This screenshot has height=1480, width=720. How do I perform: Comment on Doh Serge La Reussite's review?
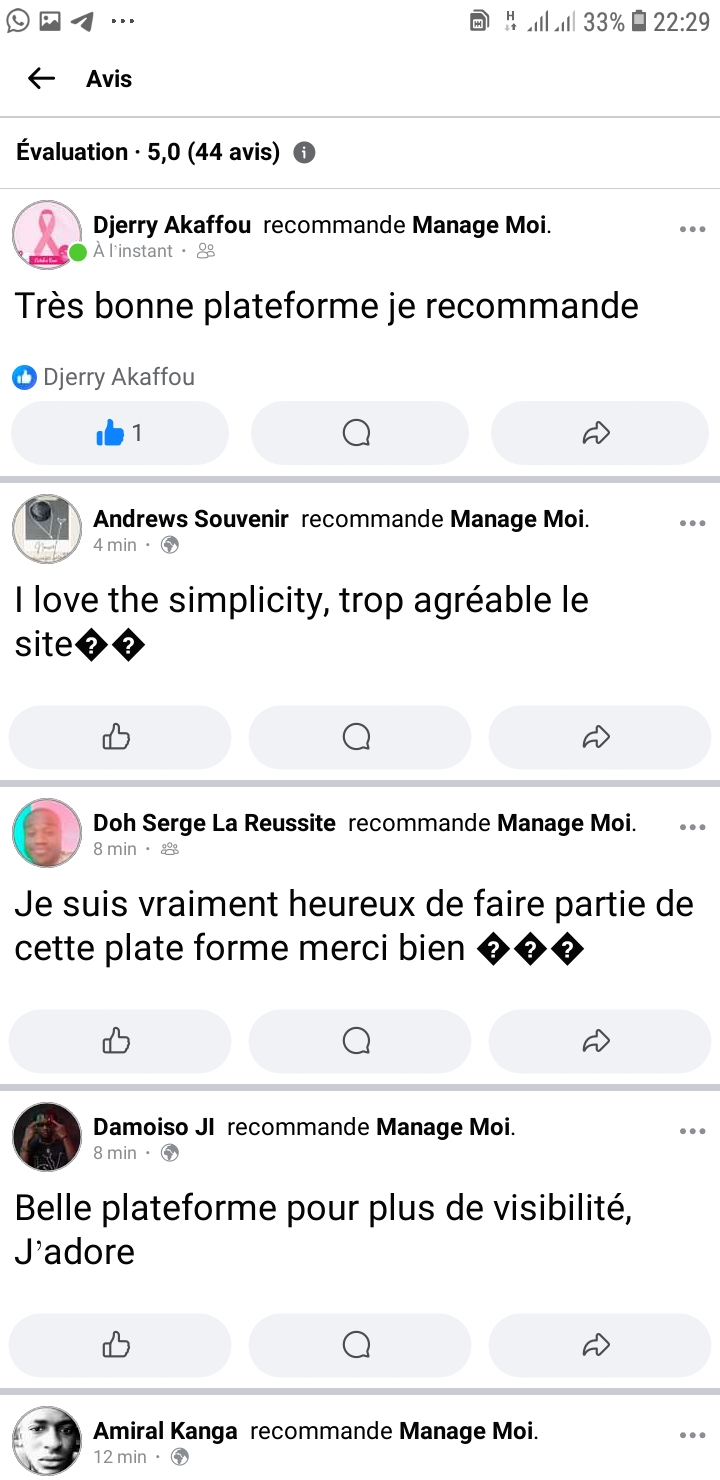357,1041
